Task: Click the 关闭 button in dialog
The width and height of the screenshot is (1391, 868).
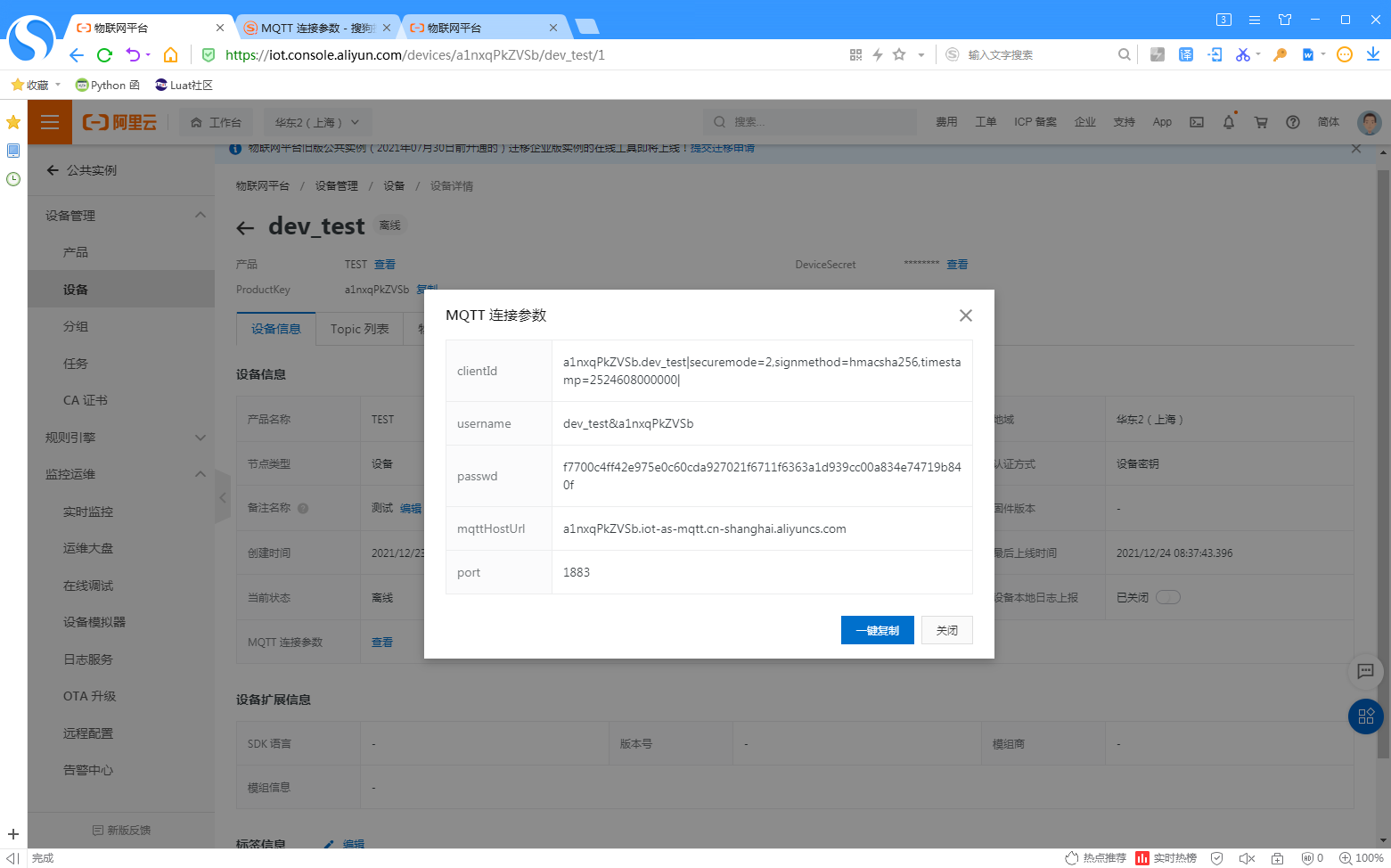Action: 947,630
